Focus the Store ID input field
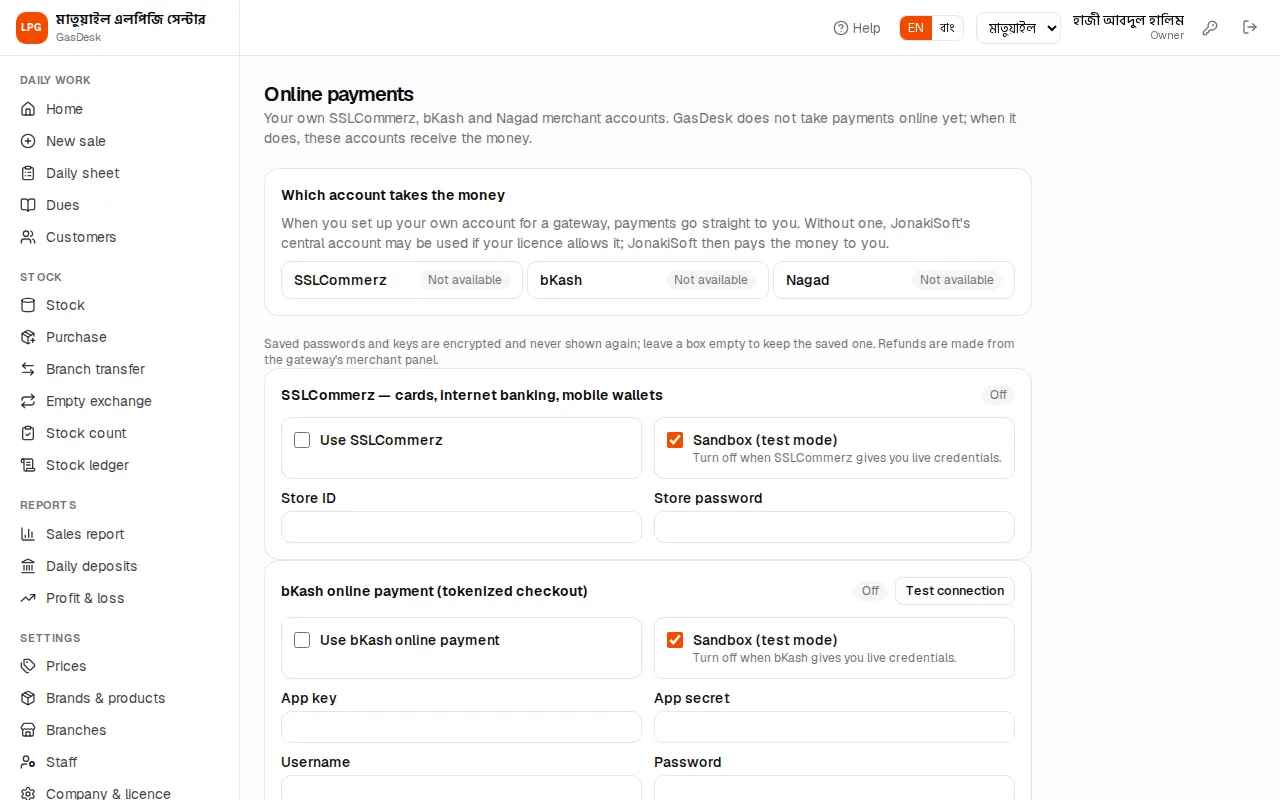This screenshot has height=800, width=1280. pyautogui.click(x=461, y=527)
